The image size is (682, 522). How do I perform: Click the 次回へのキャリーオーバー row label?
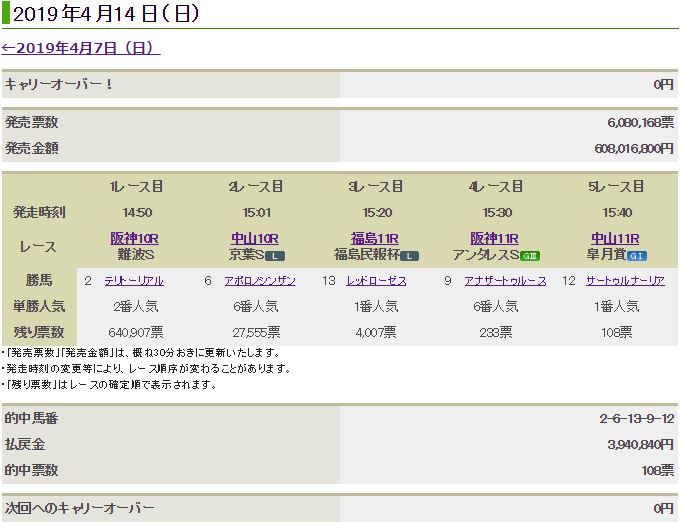pos(80,508)
